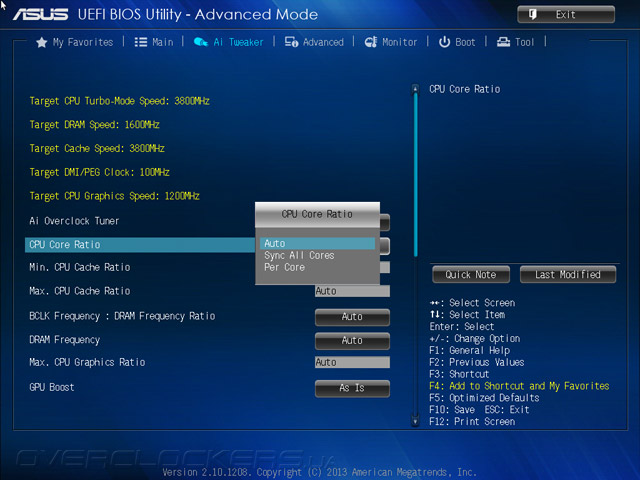Select the Max. CPU Cache Ratio label

tap(80, 291)
